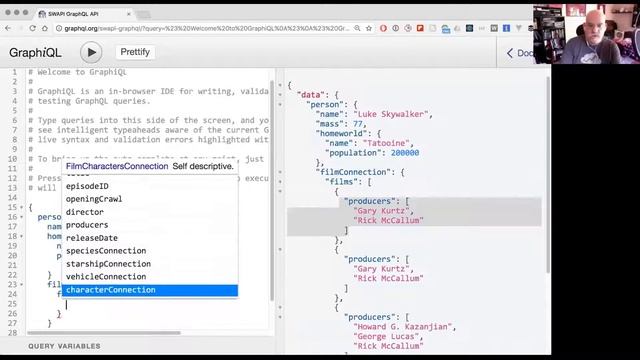Screen dimensions: 640x360
Task: Open the browser home icon
Action: (x=45, y=28)
